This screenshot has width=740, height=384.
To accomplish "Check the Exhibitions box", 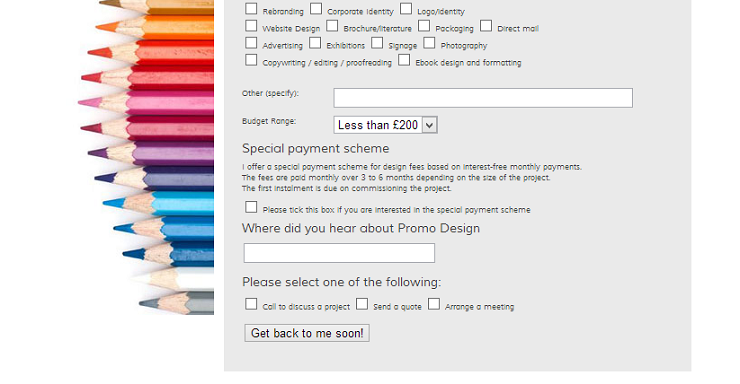I will tap(315, 43).
